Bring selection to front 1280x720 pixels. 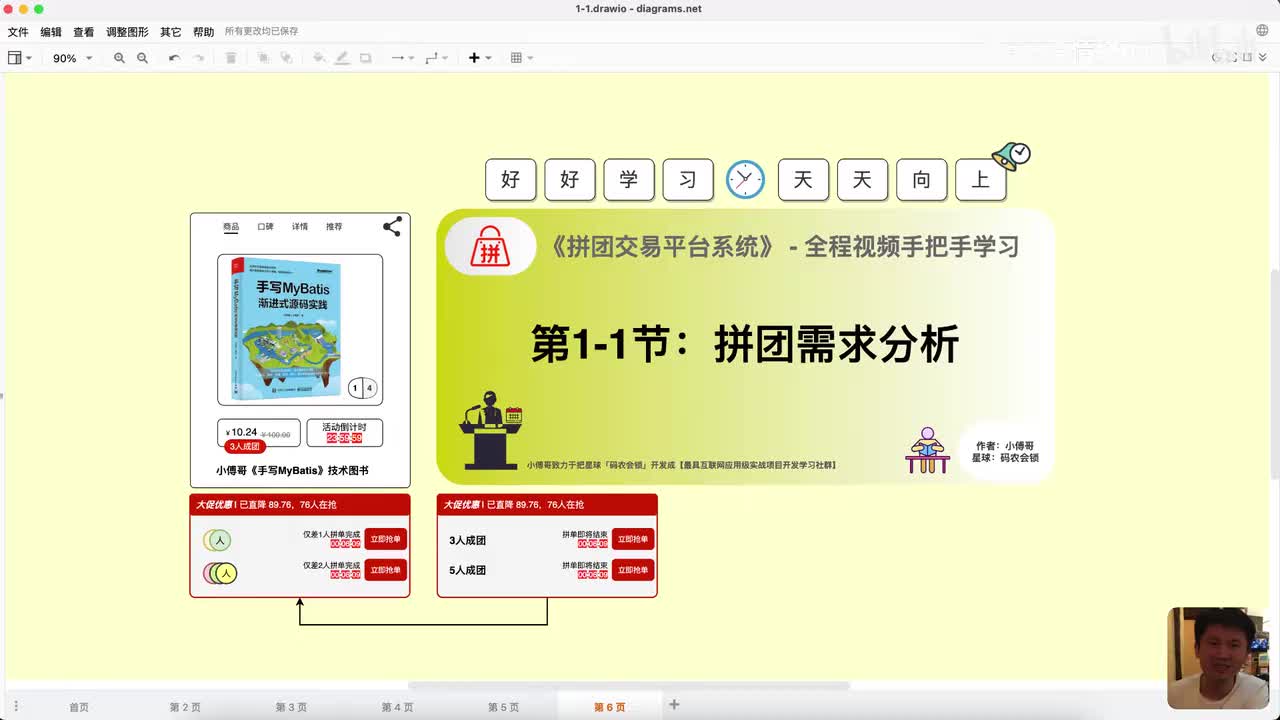pos(264,58)
